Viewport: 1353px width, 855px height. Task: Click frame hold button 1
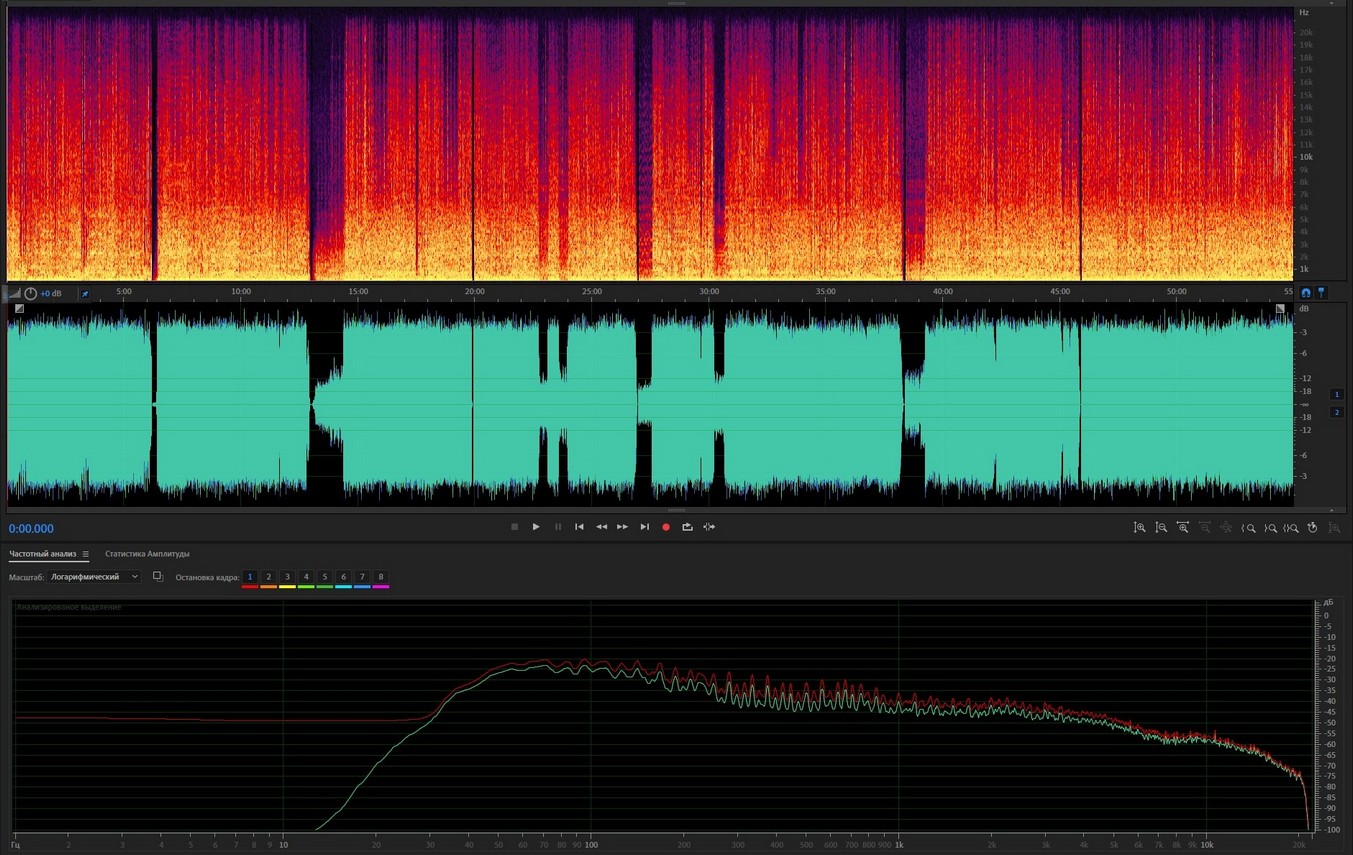pyautogui.click(x=250, y=577)
